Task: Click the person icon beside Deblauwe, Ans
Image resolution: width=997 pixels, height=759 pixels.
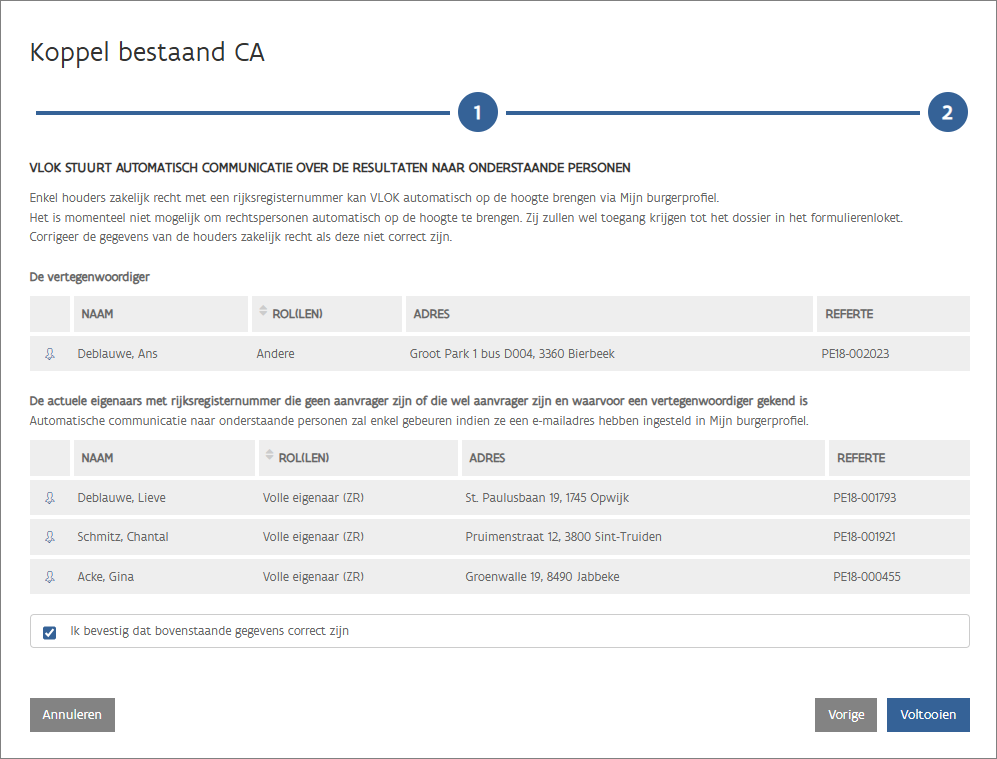Action: (50, 354)
